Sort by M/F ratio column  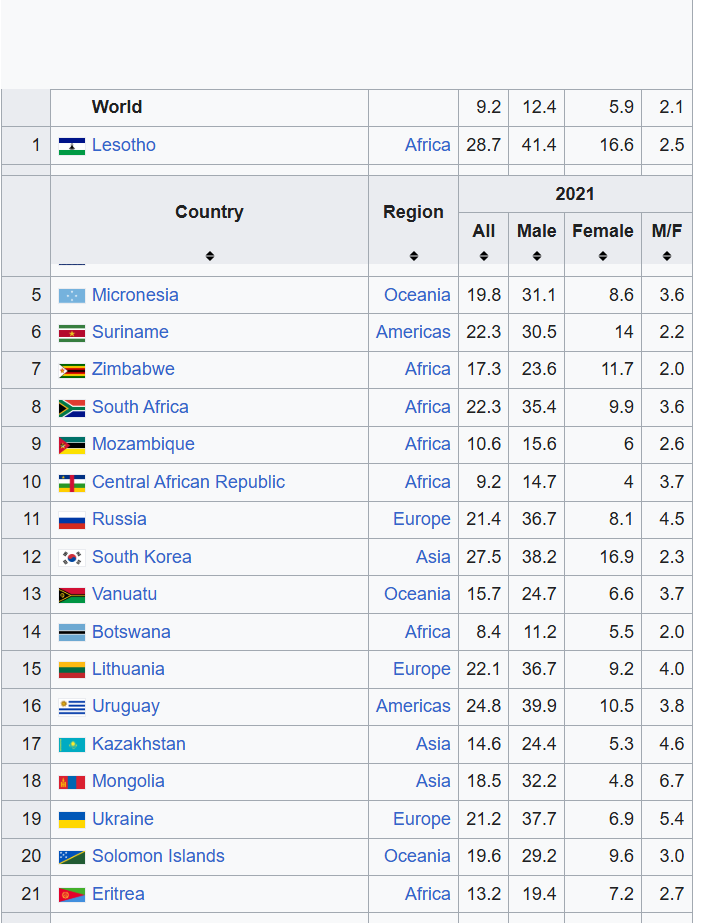click(666, 256)
